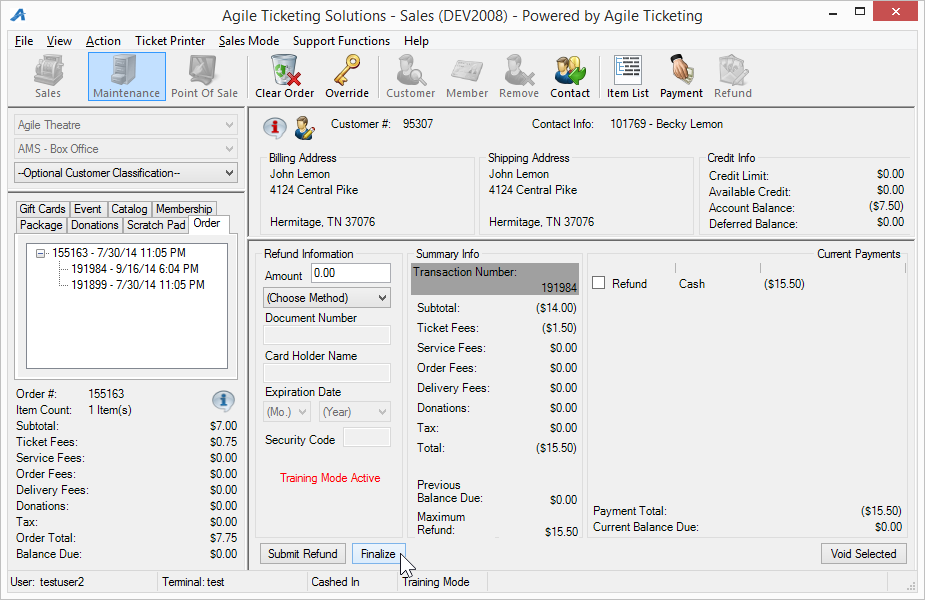Select the Maintenance toolbar icon
Viewport: 925px width, 600px height.
(x=126, y=77)
